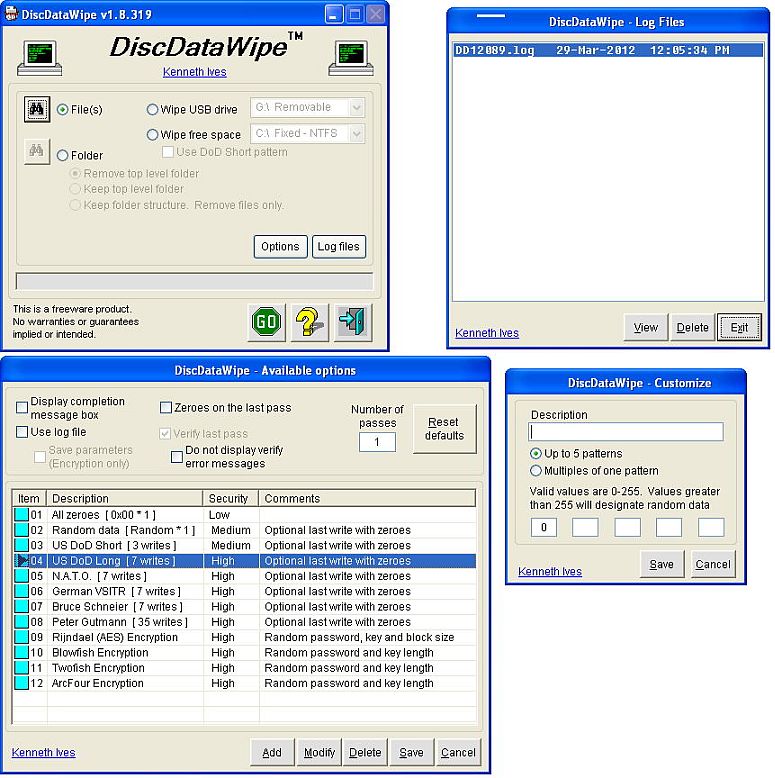The image size is (775, 778).
Task: Select the Wipe USB drive radio button
Action: (x=153, y=110)
